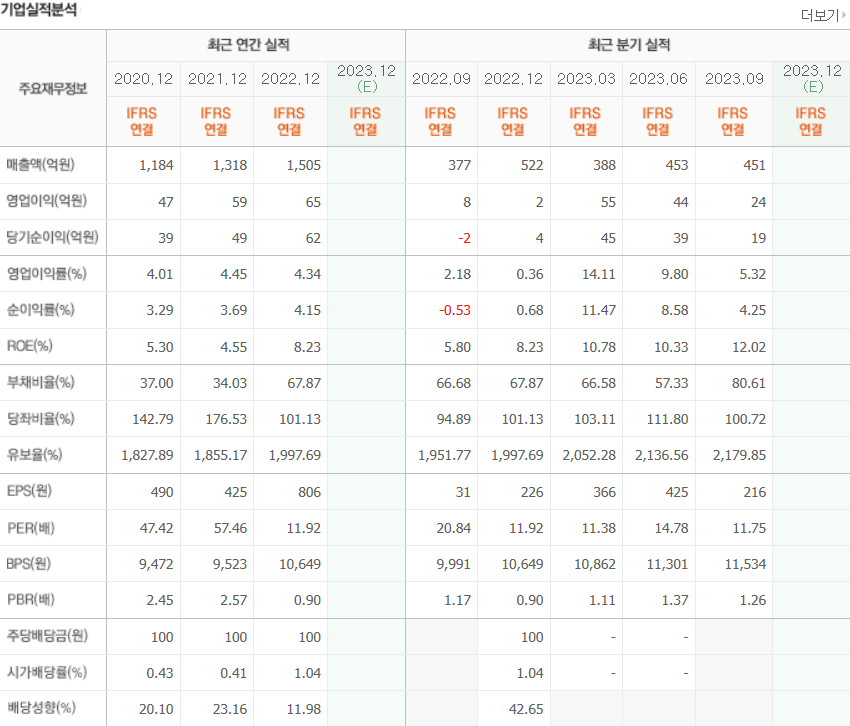
Task: Click the 65 operating profit value for 2022.12
Action: (x=313, y=202)
